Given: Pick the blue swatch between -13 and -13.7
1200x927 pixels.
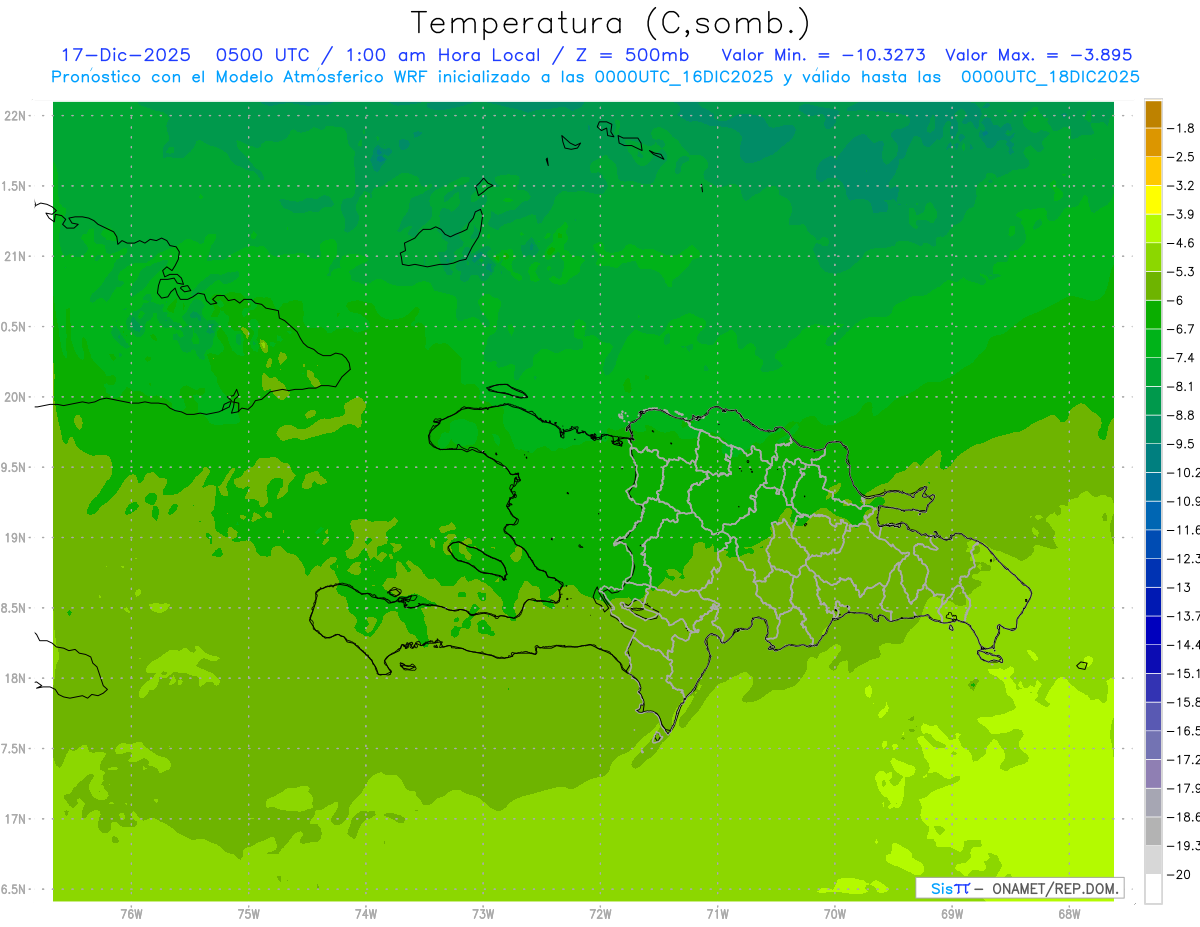Looking at the screenshot, I should (x=1153, y=602).
